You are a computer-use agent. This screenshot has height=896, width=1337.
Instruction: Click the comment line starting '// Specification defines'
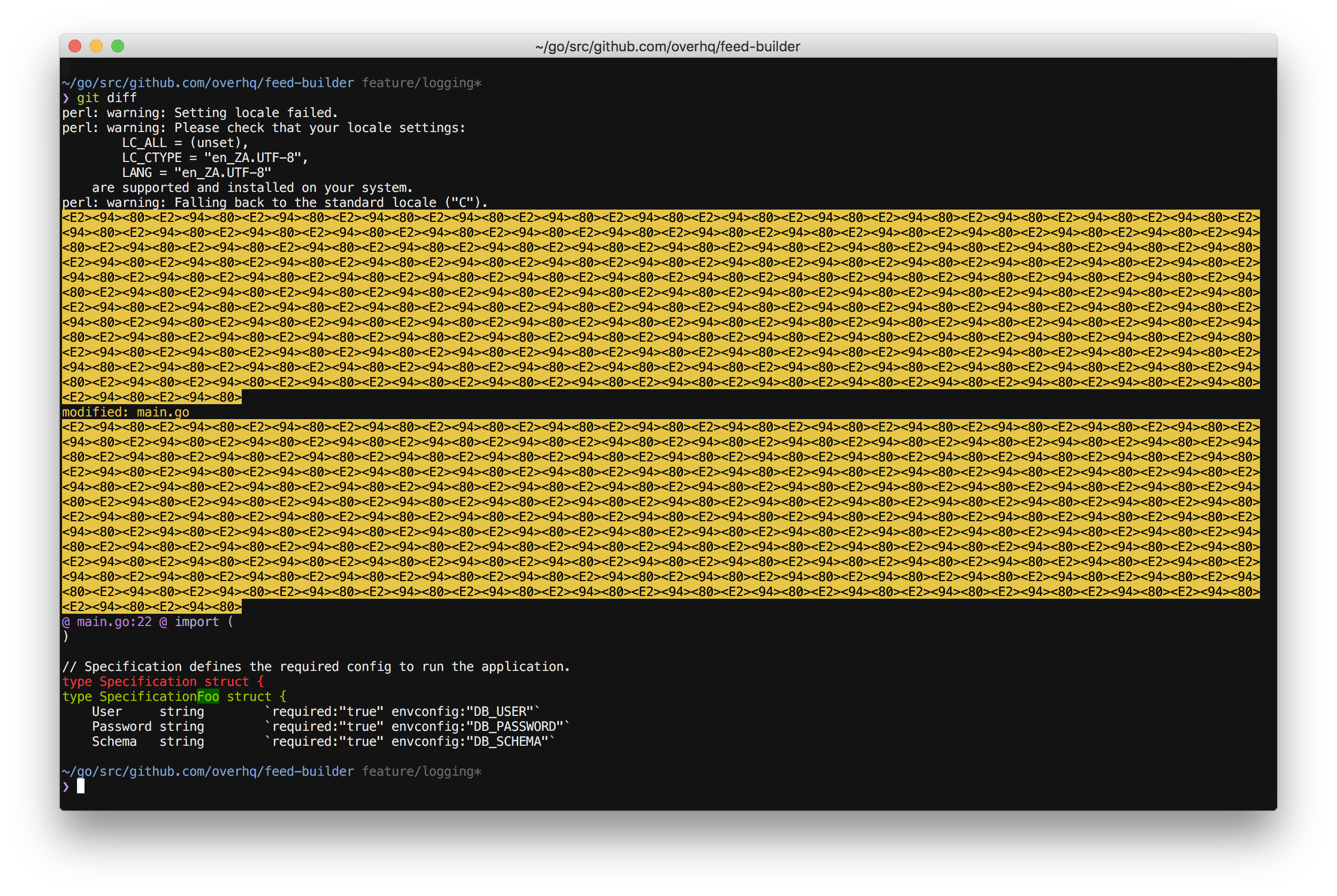point(316,667)
